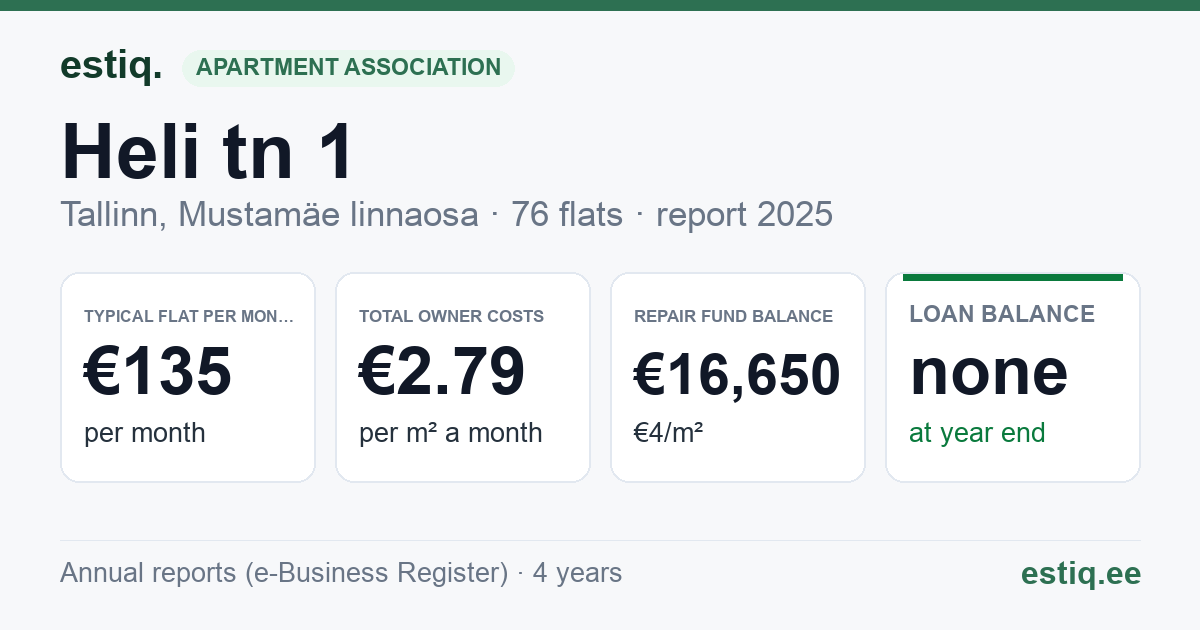The width and height of the screenshot is (1200, 630).
Task: Open the estiq.ee link
Action: [1080, 573]
